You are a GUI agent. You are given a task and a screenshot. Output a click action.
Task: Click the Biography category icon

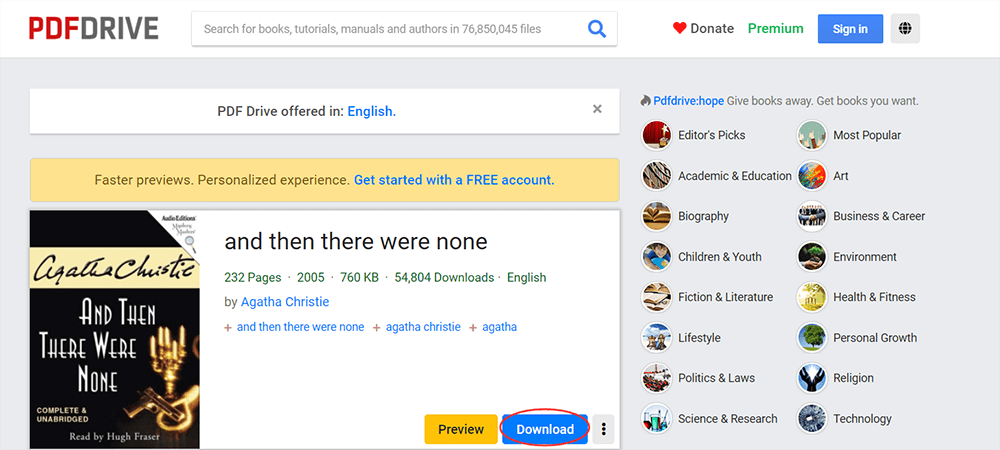click(657, 216)
